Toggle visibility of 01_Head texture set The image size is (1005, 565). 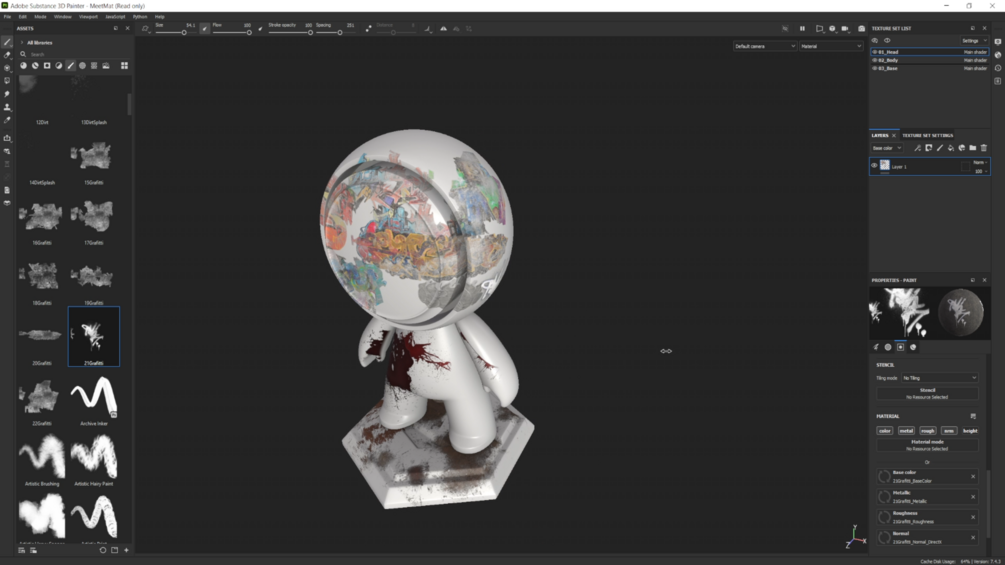click(875, 52)
